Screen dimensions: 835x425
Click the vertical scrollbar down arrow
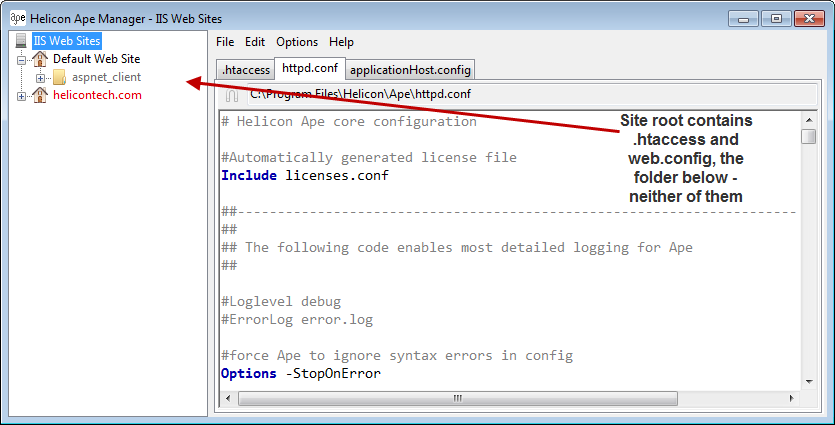pyautogui.click(x=808, y=382)
